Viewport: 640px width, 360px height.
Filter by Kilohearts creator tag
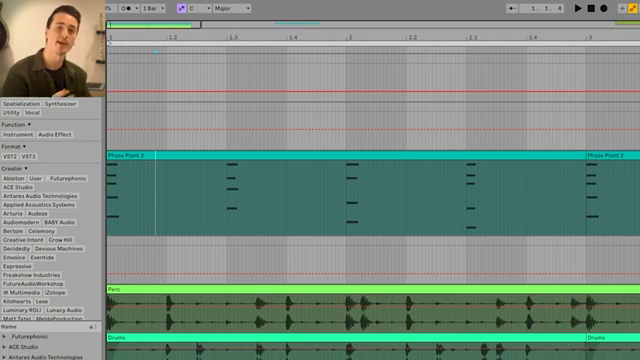17,302
